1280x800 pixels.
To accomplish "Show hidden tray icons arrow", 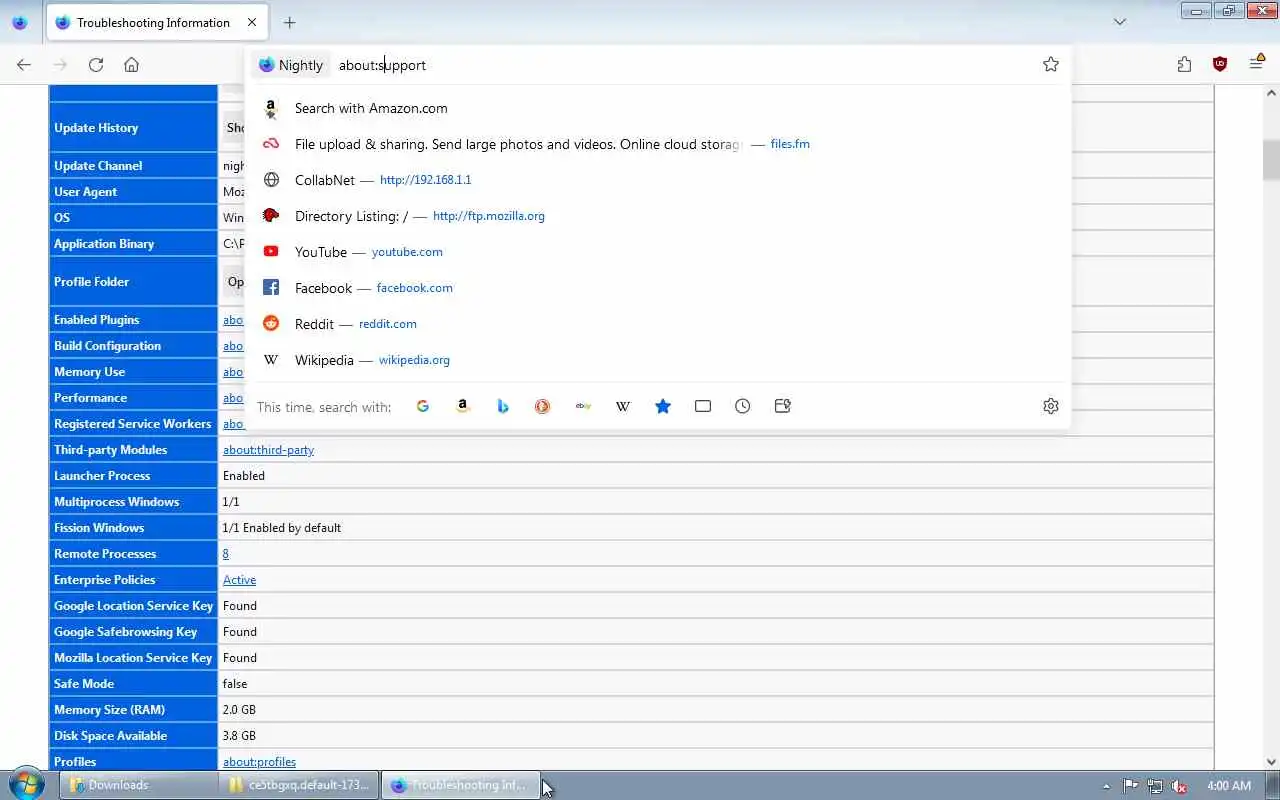I will [1106, 786].
